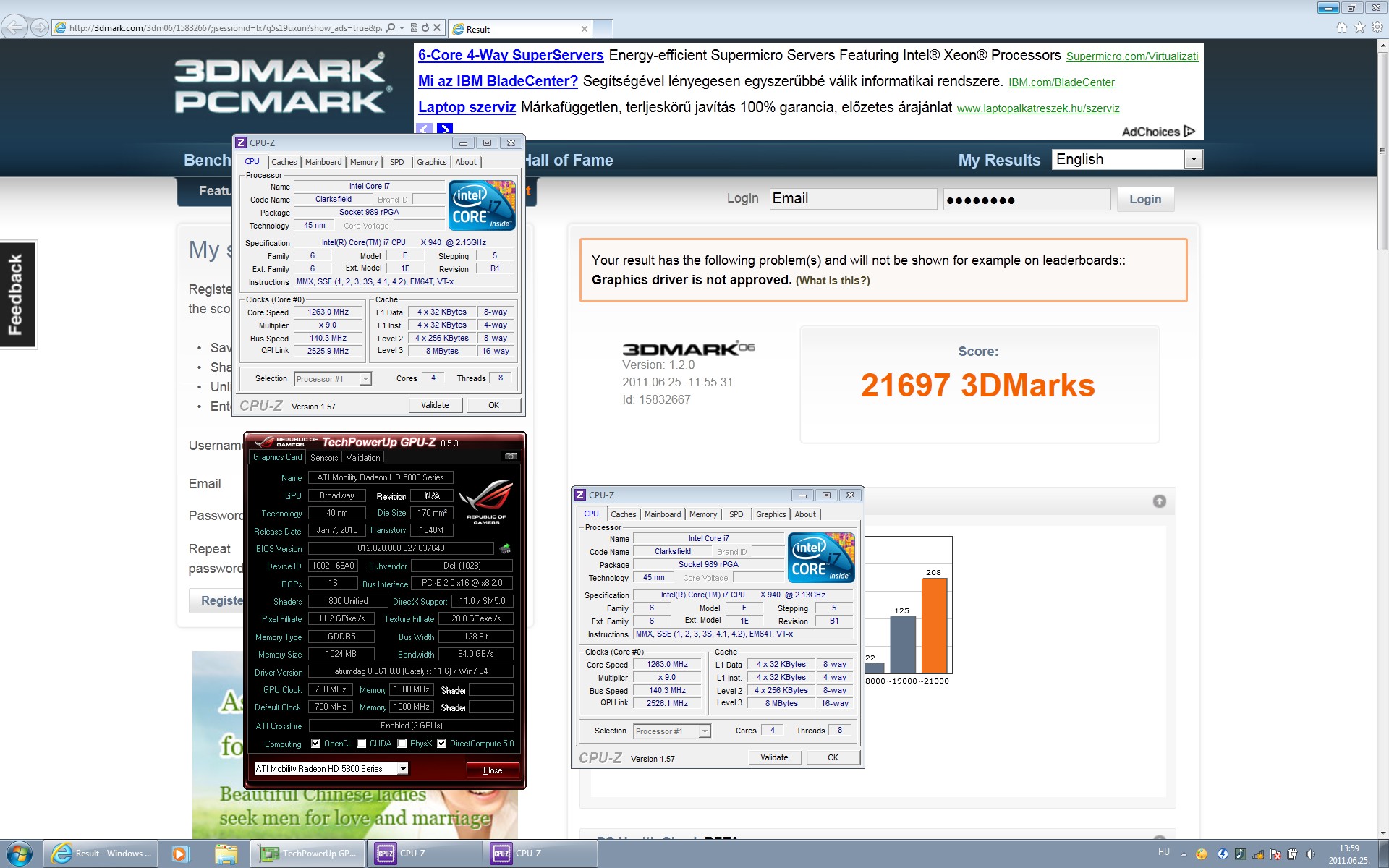The width and height of the screenshot is (1389, 868).
Task: Click Close button in GPU-Z
Action: [x=493, y=770]
